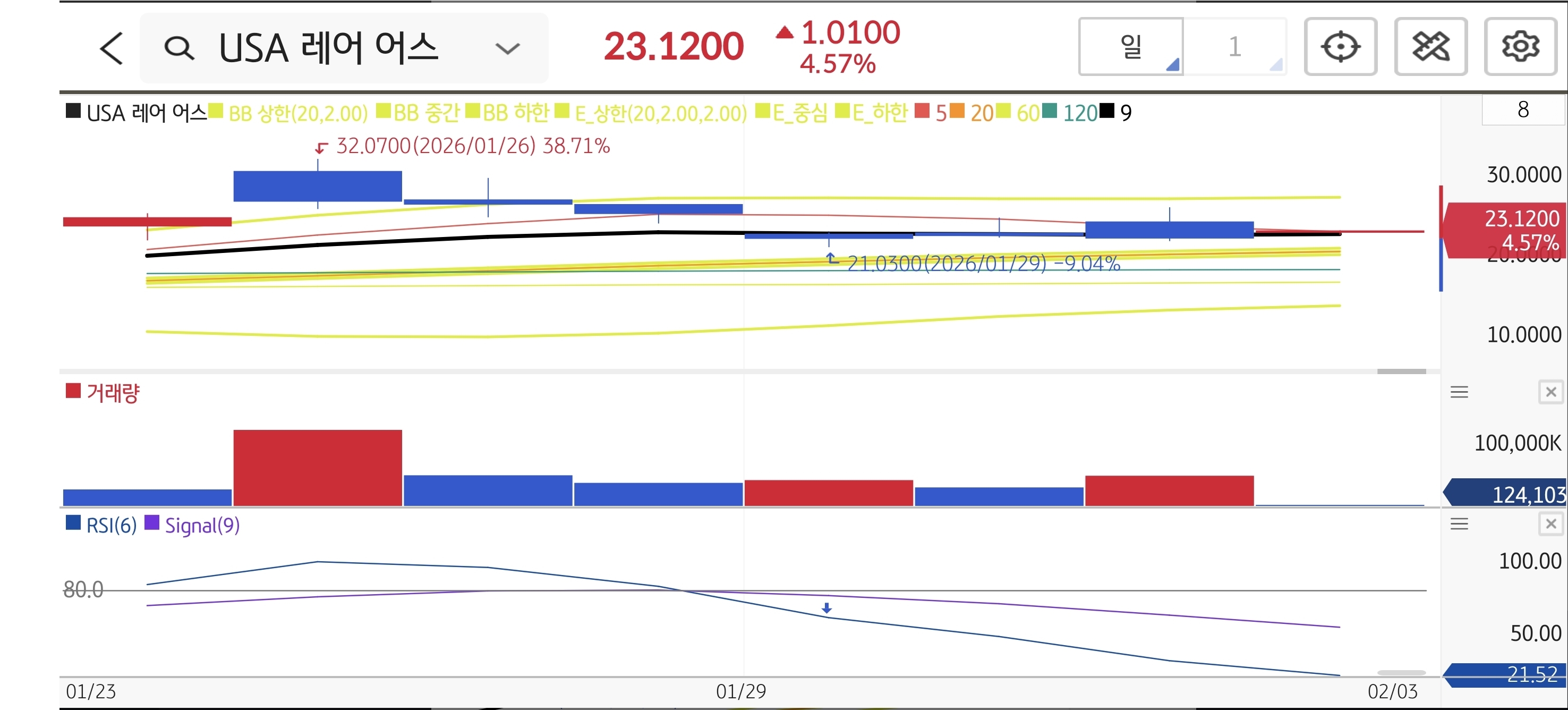1568x710 pixels.
Task: Open volume panel hamburger menu
Action: coord(1459,392)
